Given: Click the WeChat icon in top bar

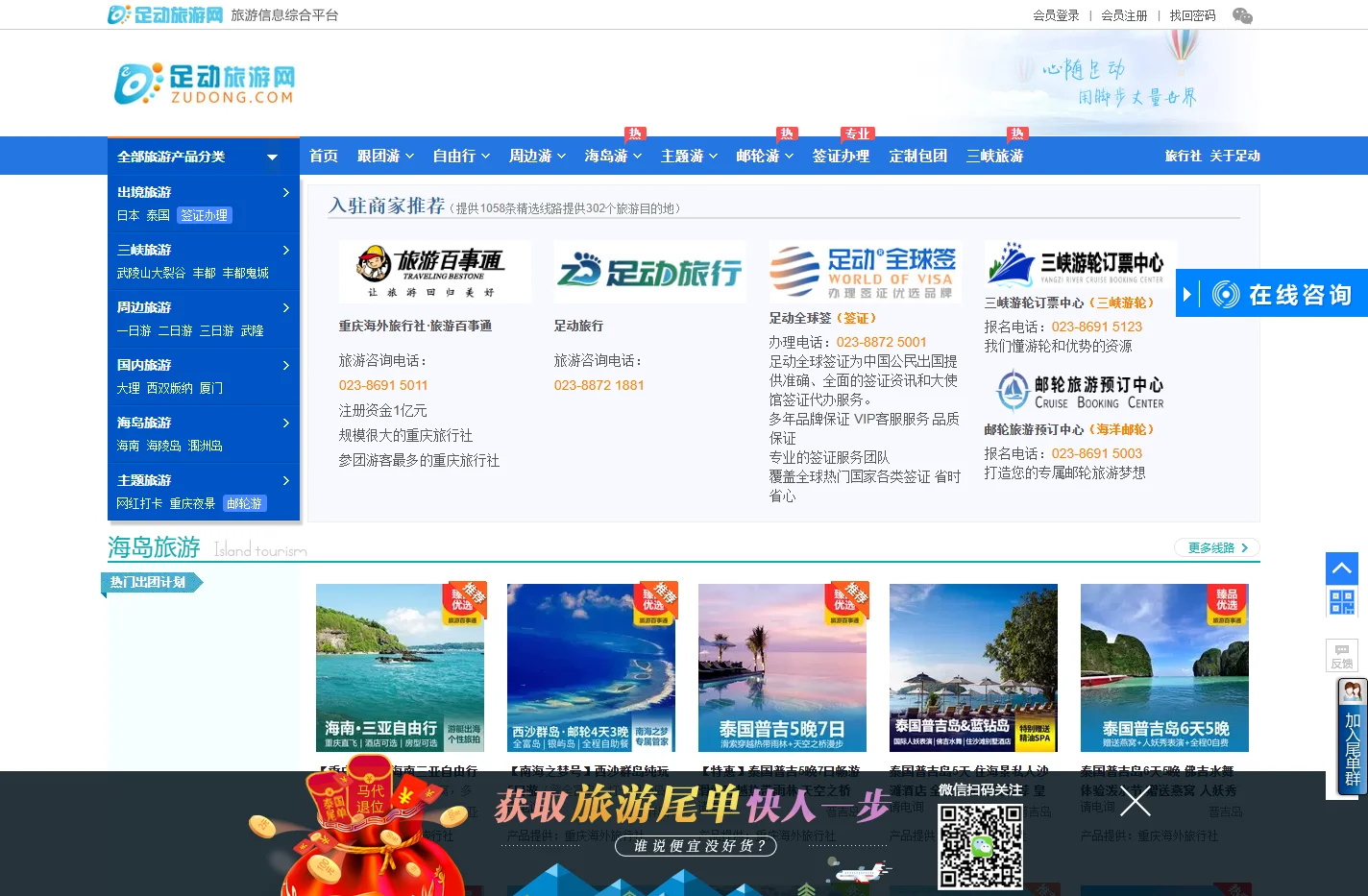Looking at the screenshot, I should coord(1242,15).
